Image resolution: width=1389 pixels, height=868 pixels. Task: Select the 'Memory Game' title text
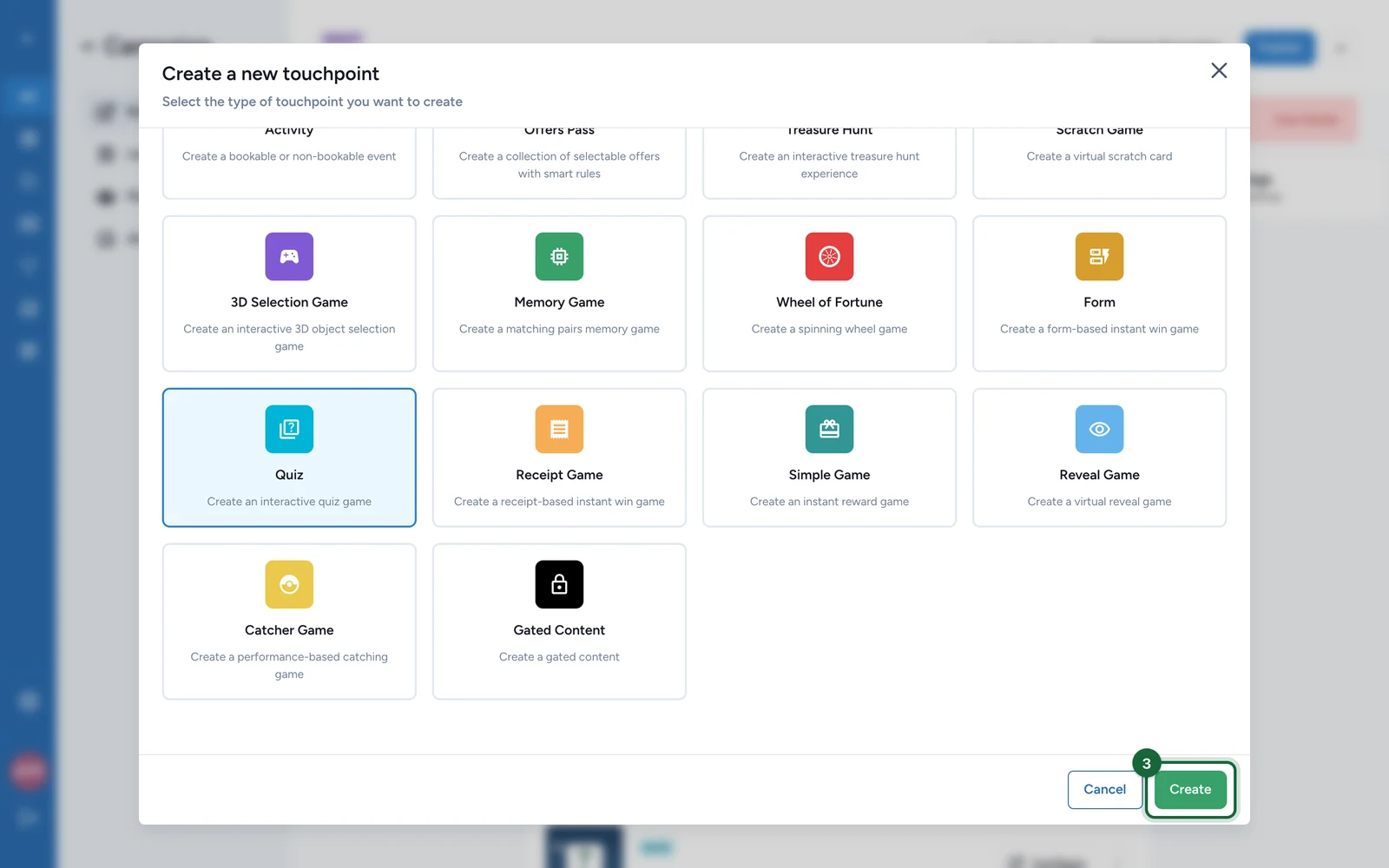pyautogui.click(x=559, y=302)
